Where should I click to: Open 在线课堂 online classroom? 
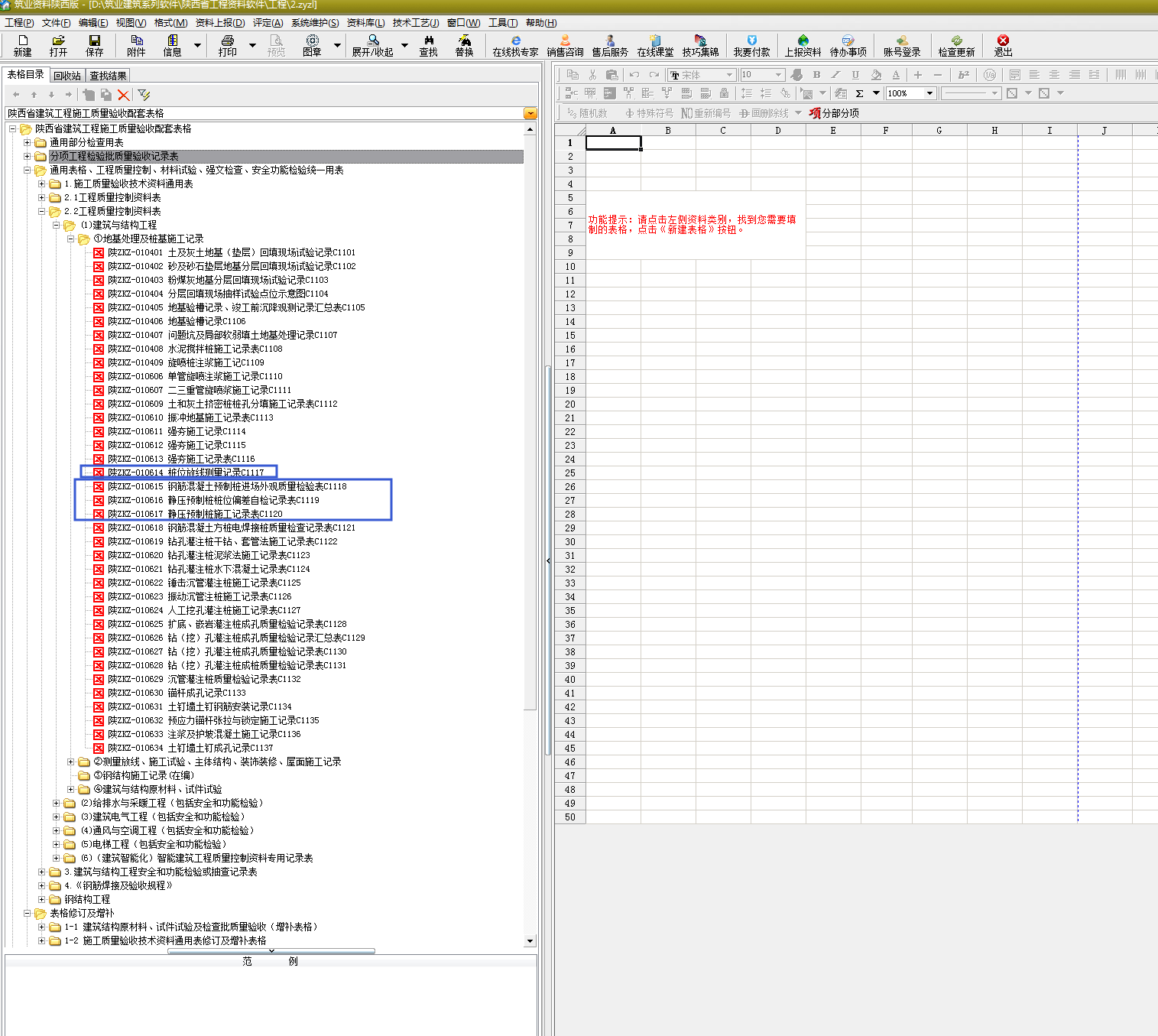click(656, 46)
